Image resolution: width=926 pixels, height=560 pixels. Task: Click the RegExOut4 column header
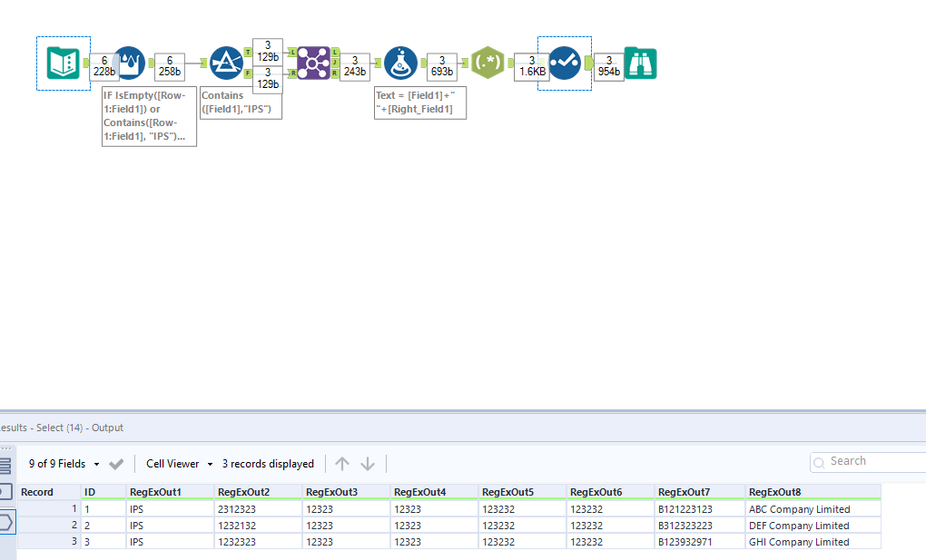434,492
